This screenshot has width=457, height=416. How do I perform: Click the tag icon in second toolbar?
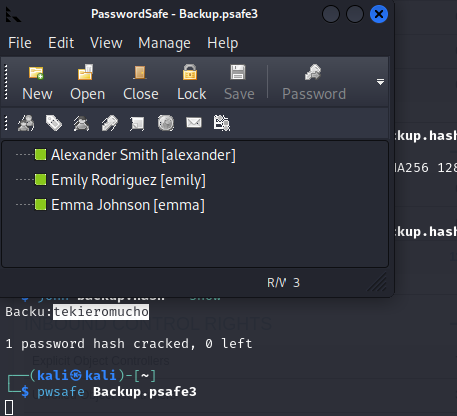(54, 123)
